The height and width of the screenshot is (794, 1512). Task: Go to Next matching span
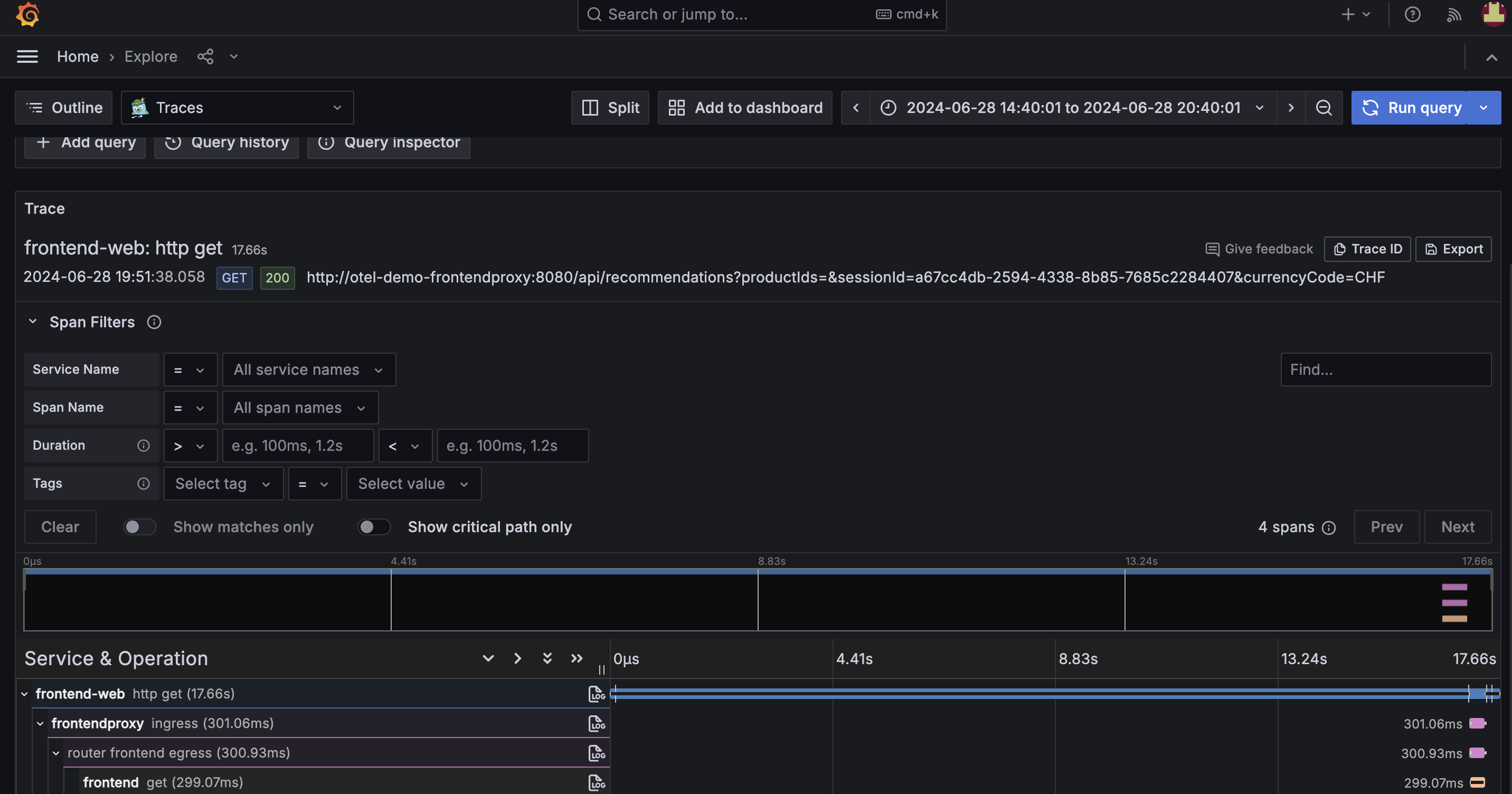1458,527
